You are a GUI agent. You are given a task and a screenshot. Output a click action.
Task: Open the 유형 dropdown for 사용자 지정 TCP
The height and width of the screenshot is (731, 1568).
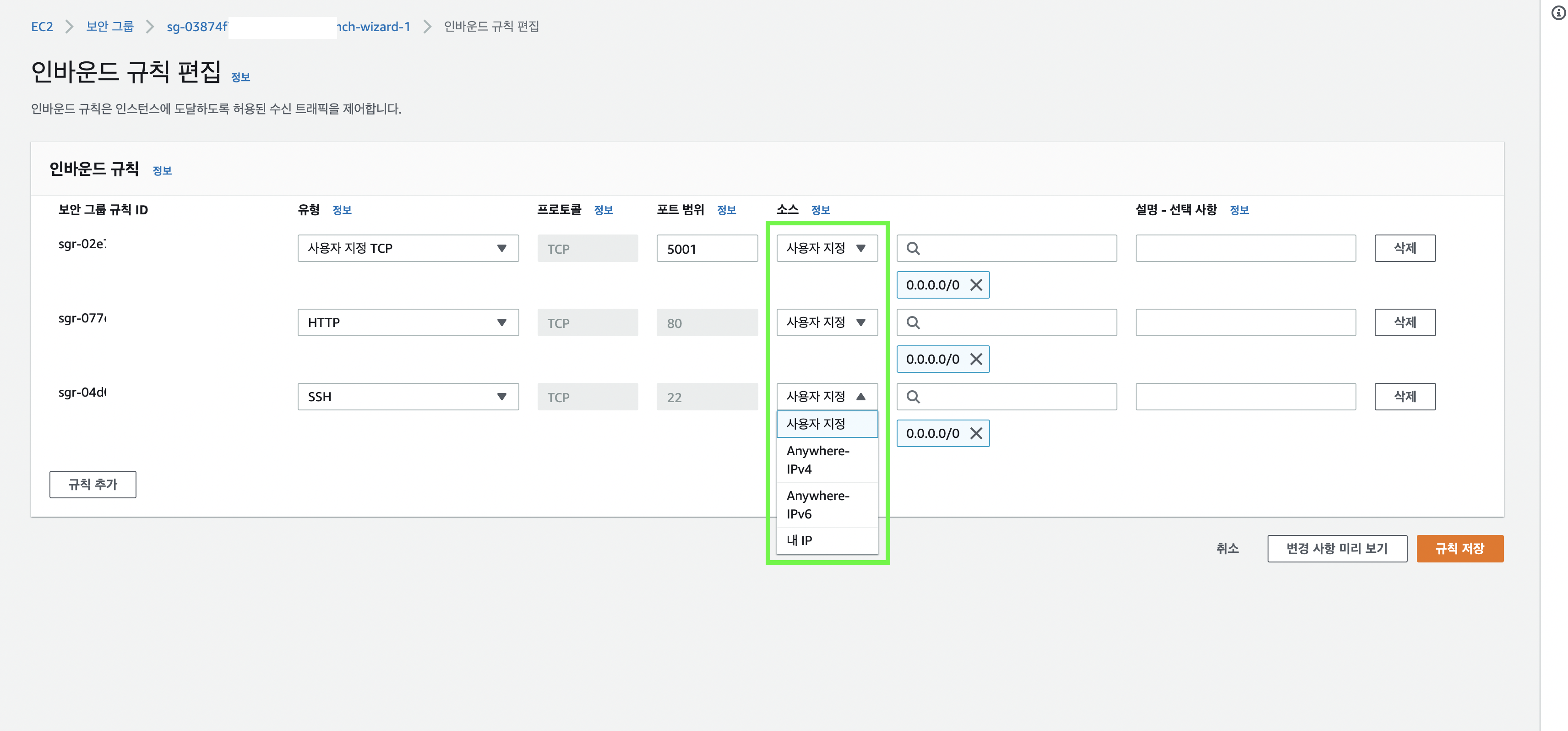[408, 248]
